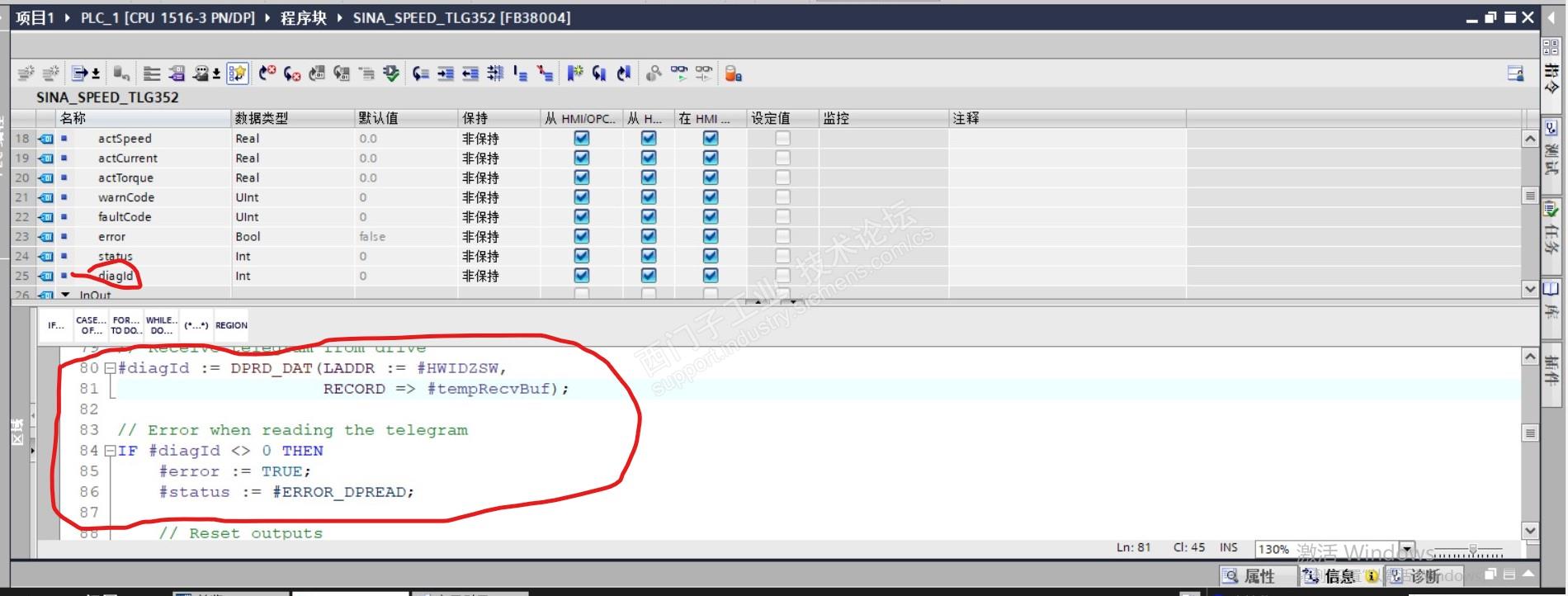The image size is (1568, 596).
Task: Insert an IF statement template
Action: coord(56,325)
